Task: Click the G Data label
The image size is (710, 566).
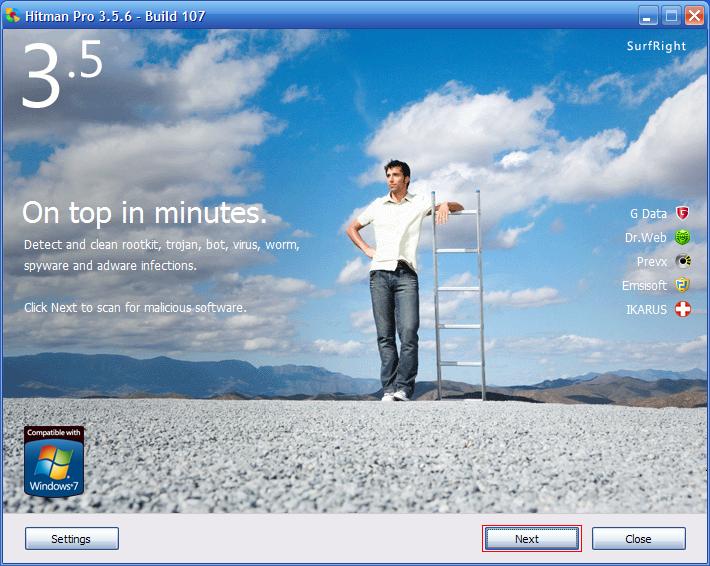Action: (x=648, y=213)
